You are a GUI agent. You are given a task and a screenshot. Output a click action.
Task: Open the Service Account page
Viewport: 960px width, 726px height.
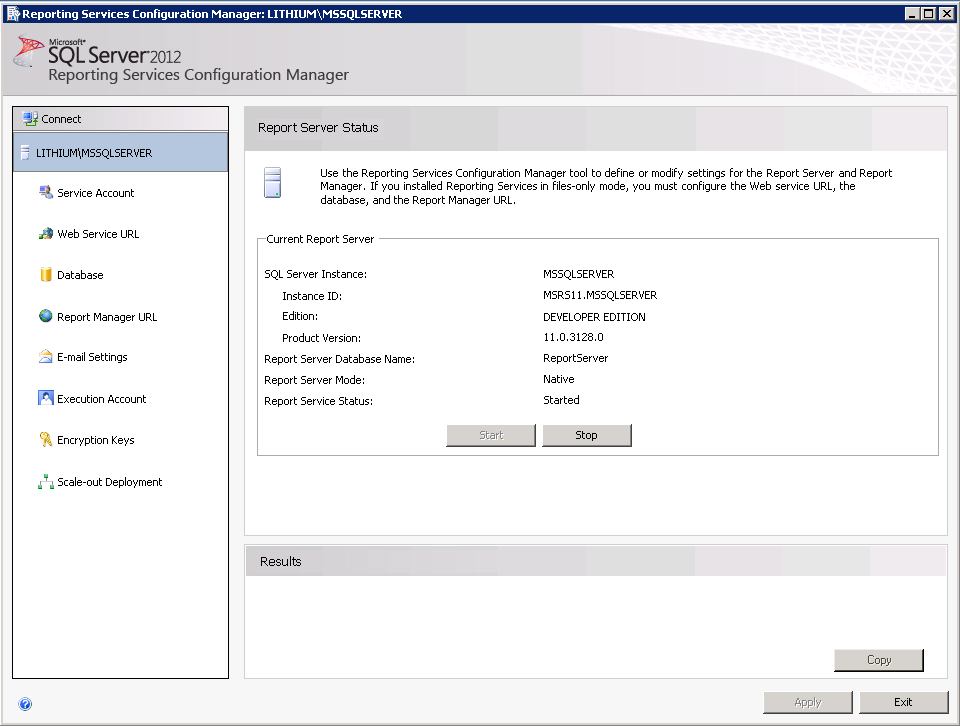pyautogui.click(x=95, y=193)
